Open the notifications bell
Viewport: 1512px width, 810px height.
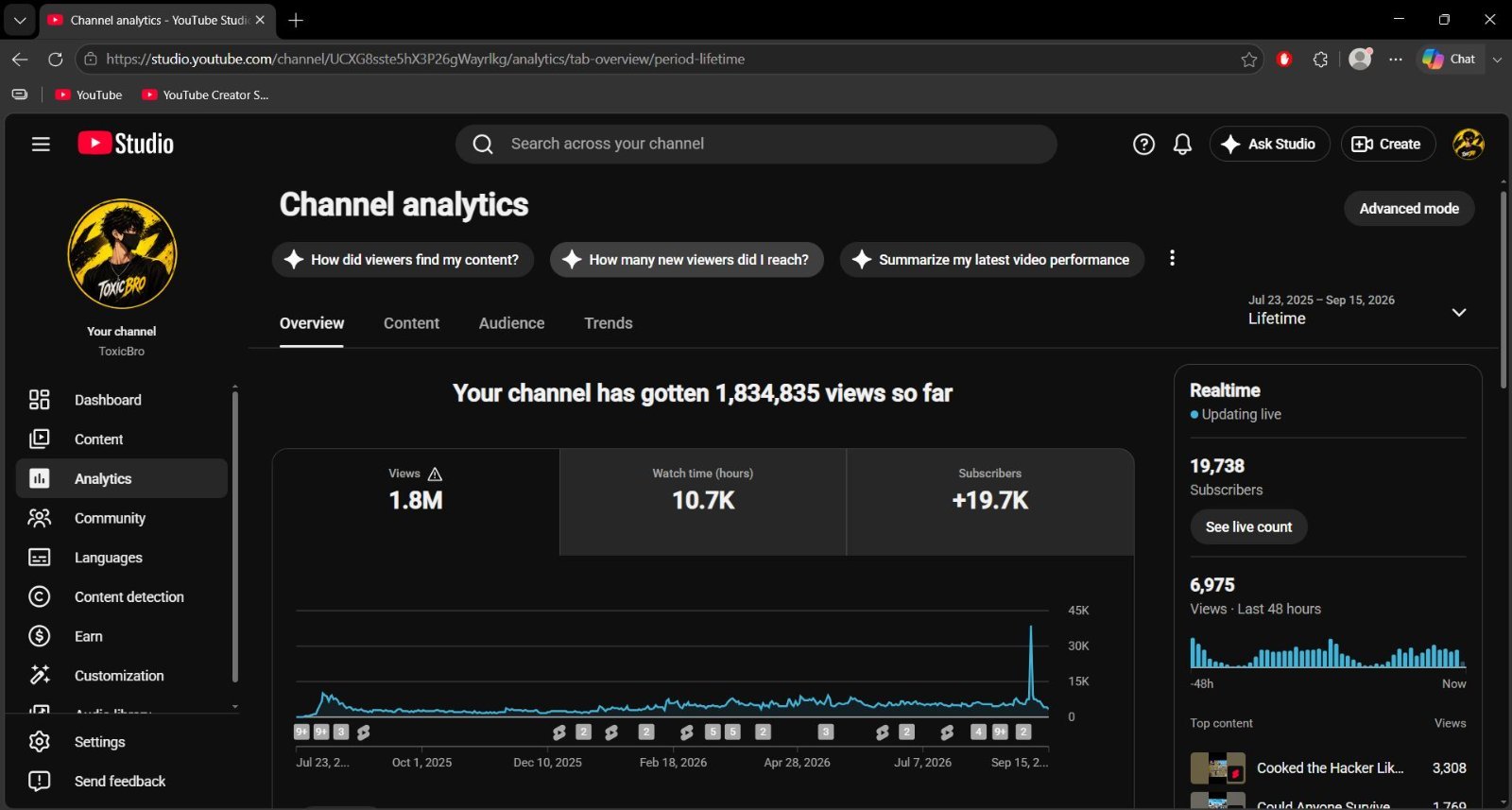[1182, 144]
